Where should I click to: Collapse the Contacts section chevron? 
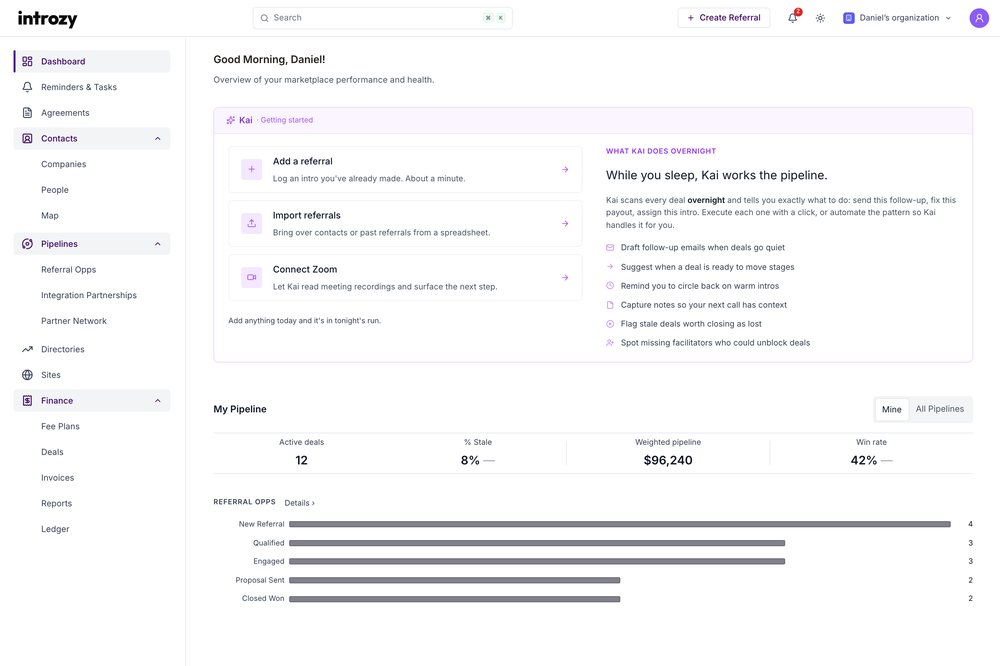pyautogui.click(x=158, y=138)
